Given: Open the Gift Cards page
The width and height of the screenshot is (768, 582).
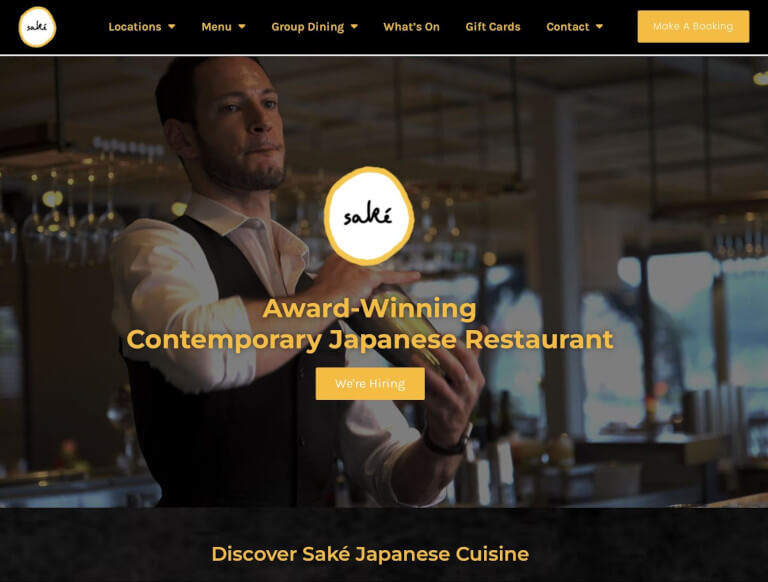Looking at the screenshot, I should point(493,27).
